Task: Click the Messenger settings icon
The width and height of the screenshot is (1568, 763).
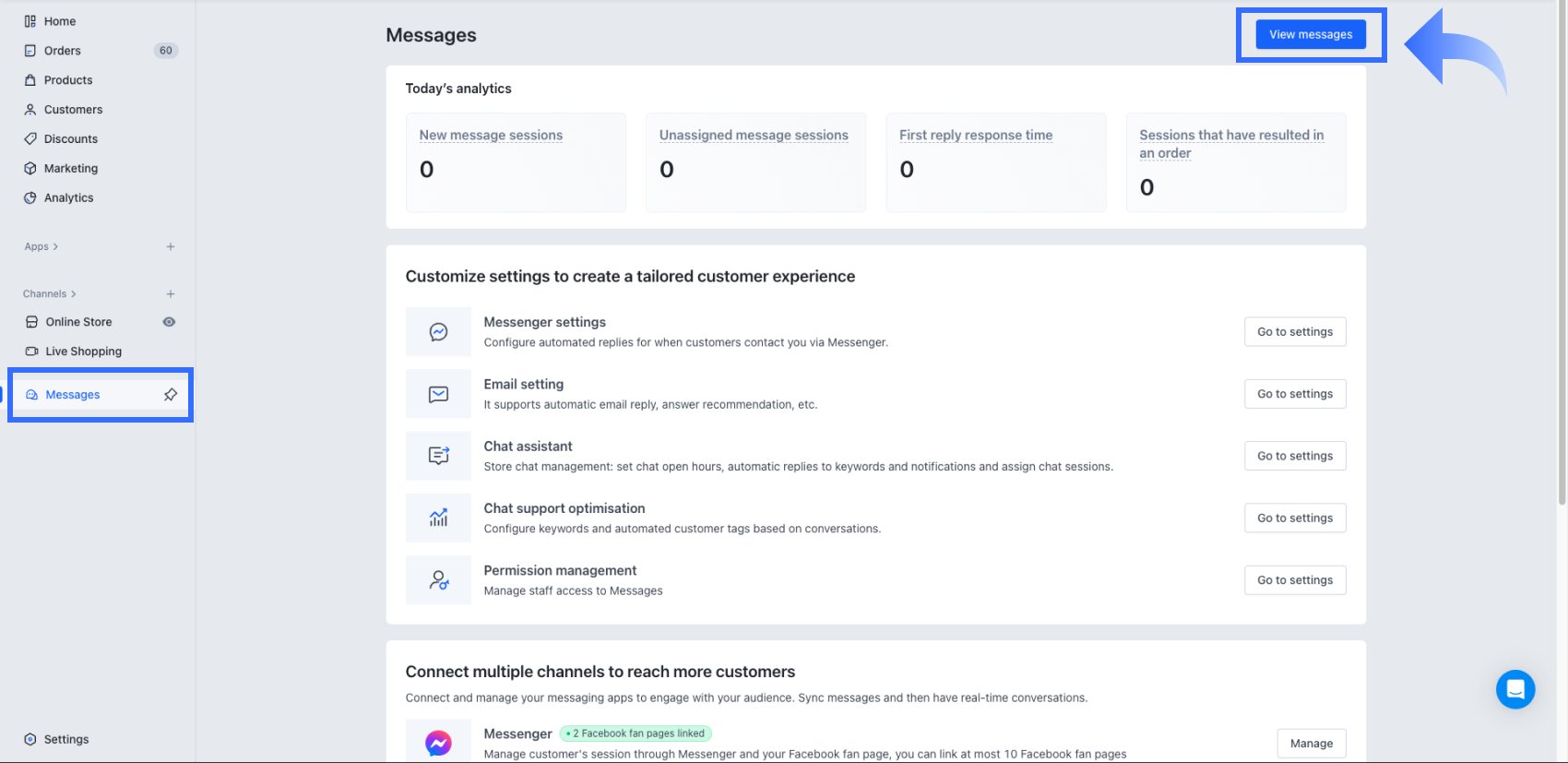Action: [x=438, y=332]
